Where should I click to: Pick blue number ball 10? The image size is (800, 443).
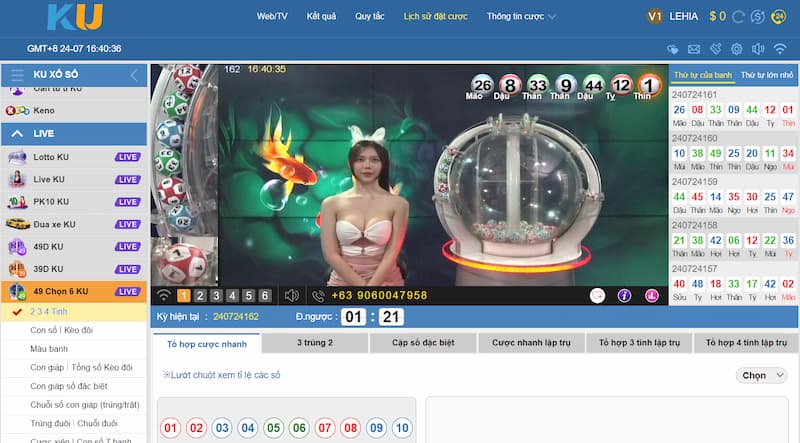click(402, 428)
